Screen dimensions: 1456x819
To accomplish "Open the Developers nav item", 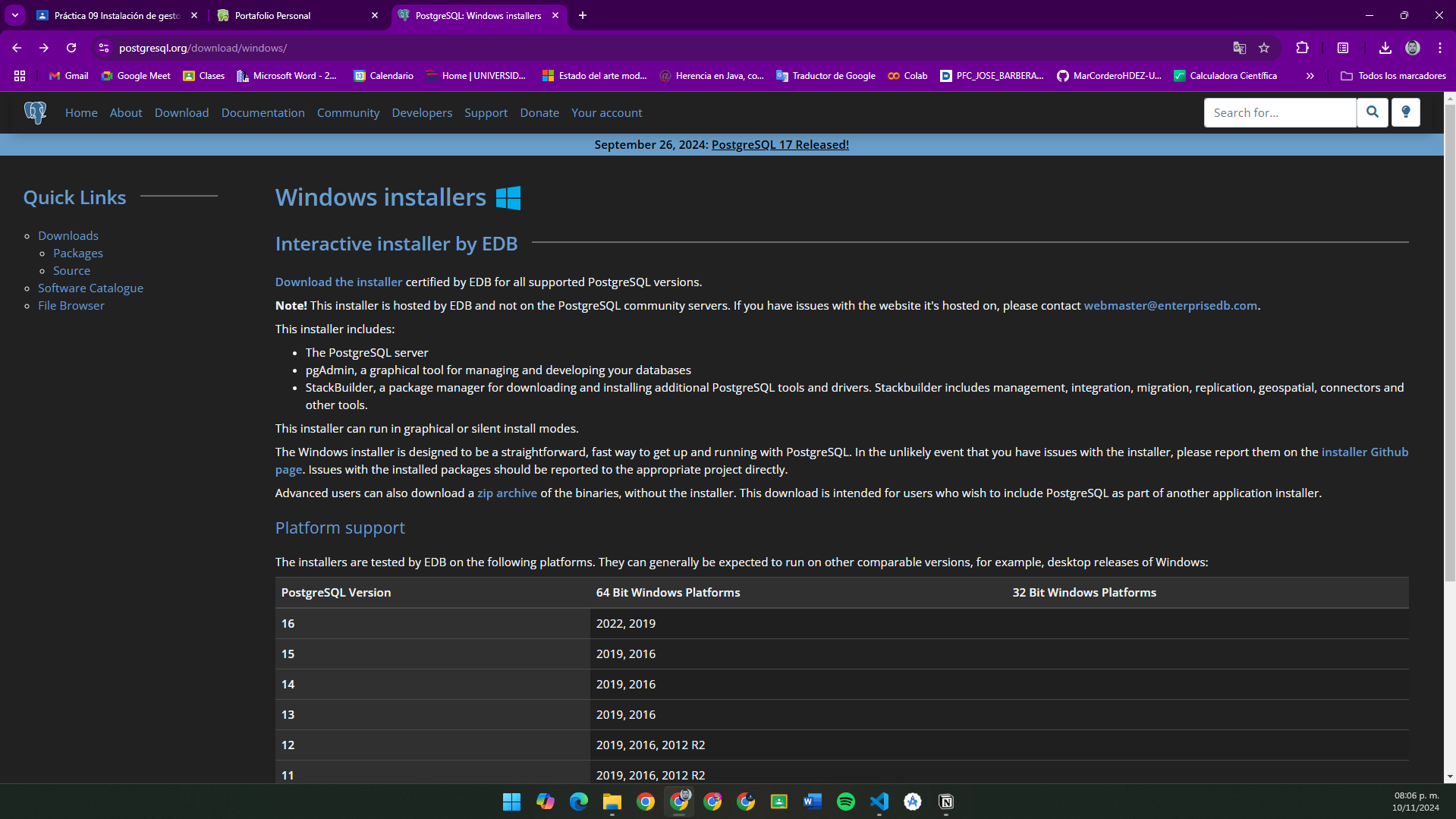I will [x=422, y=112].
